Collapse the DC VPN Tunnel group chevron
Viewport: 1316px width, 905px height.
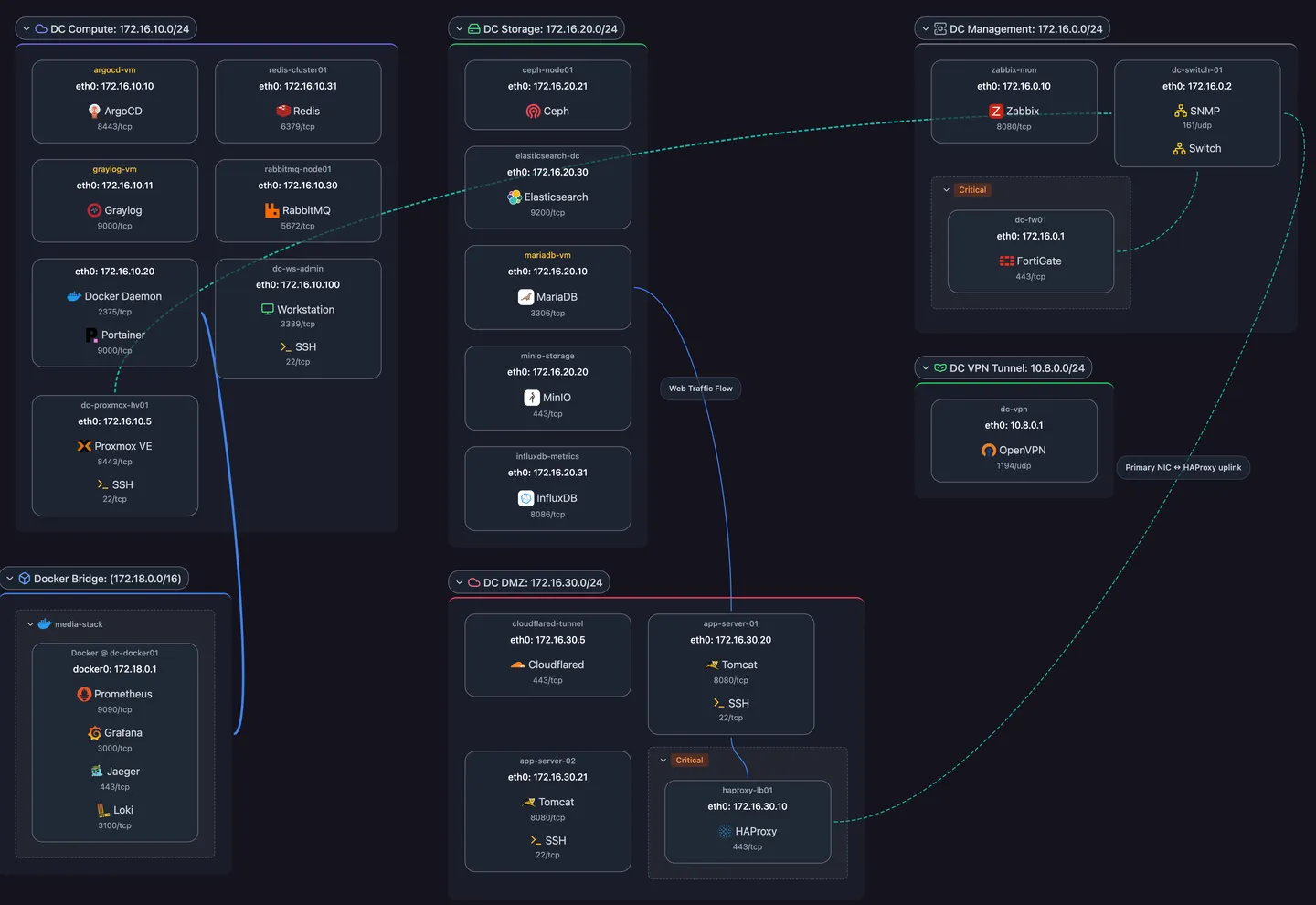pos(926,368)
